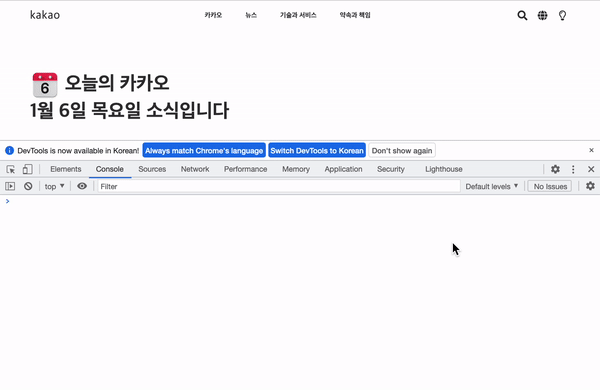
Task: Click the 'Don't show again' button
Action: (x=402, y=150)
